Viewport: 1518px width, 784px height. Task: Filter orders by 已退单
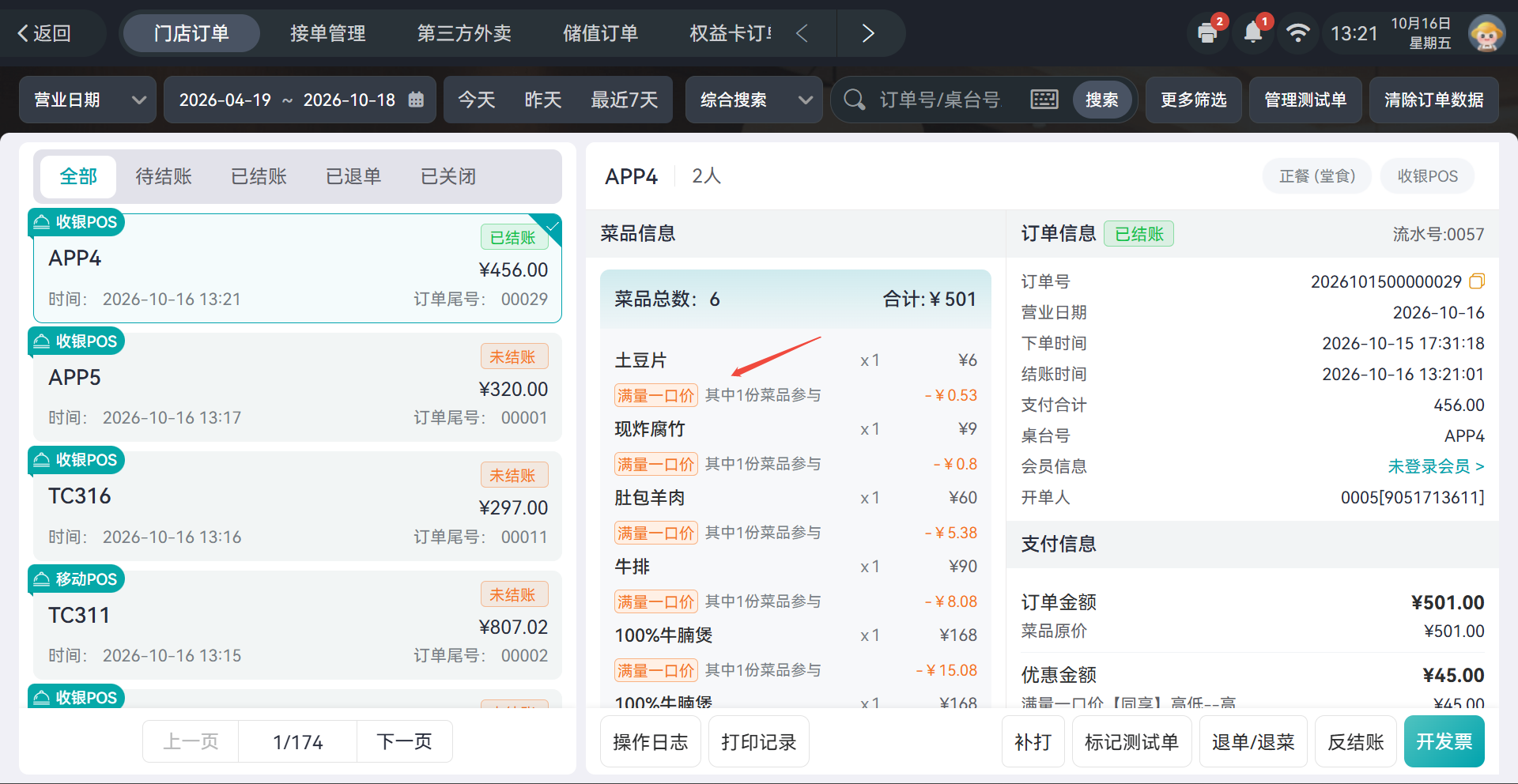point(353,176)
